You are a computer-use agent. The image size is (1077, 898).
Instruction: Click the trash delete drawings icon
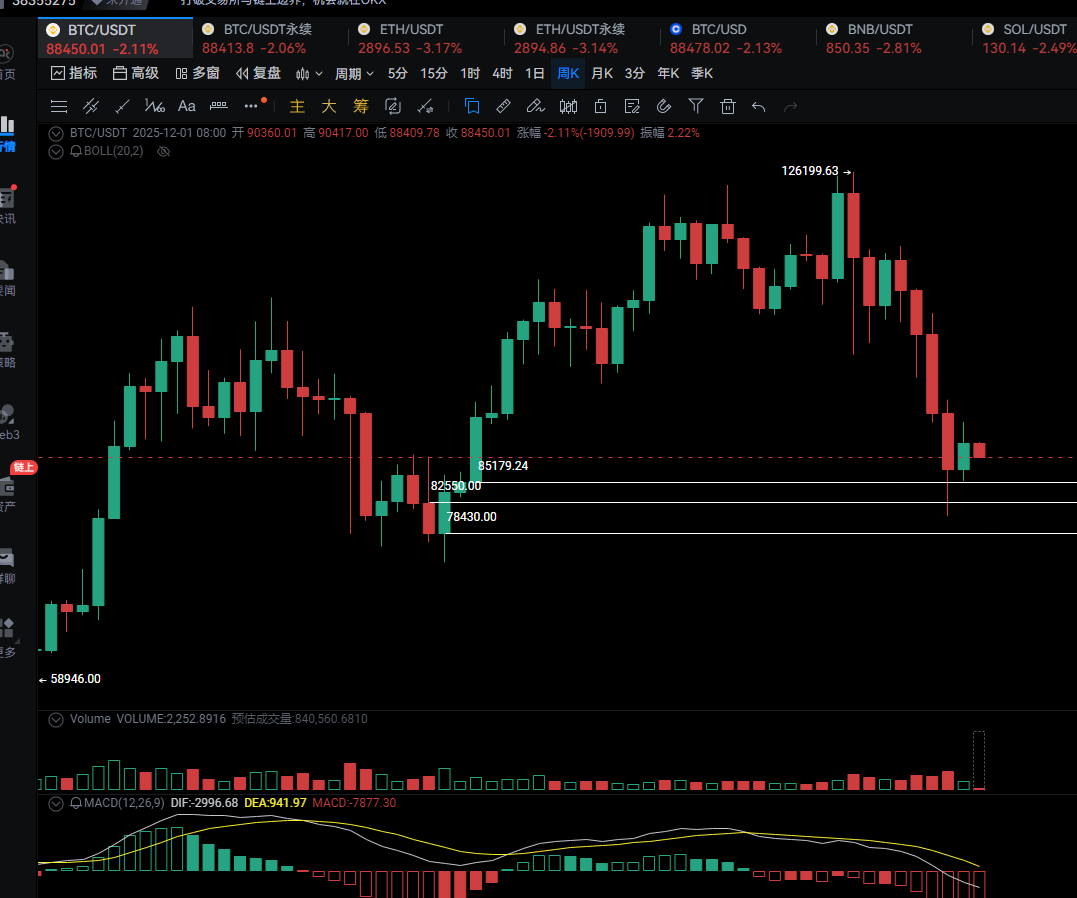click(728, 106)
